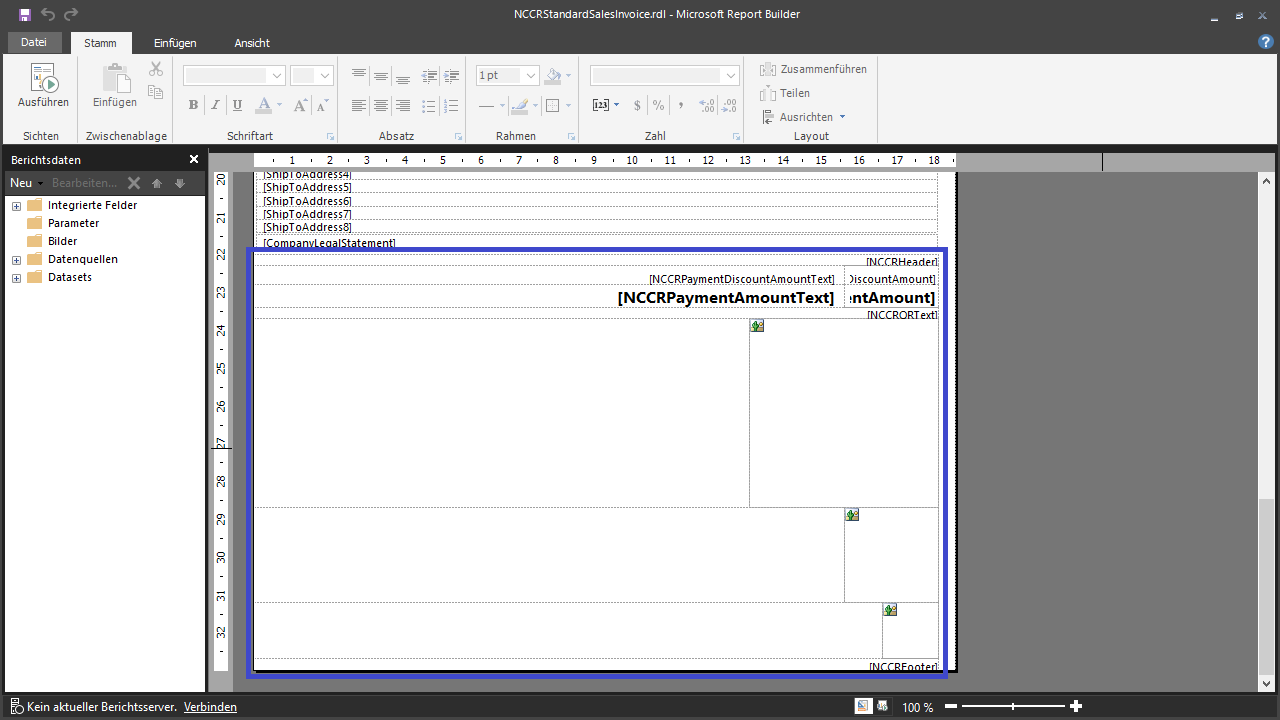Click the Verbinden link in status bar
This screenshot has height=720, width=1280.
[x=210, y=707]
